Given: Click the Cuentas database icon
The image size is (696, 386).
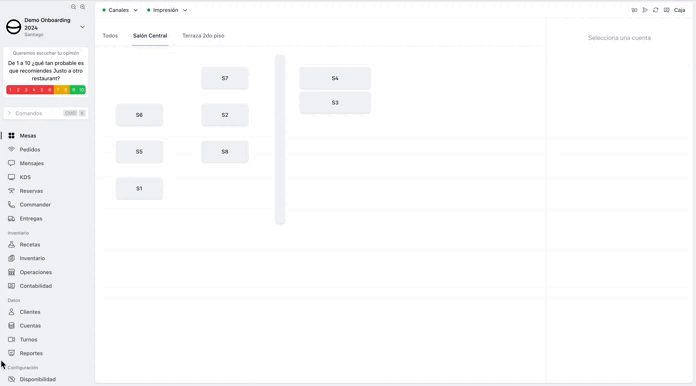Looking at the screenshot, I should (12, 326).
